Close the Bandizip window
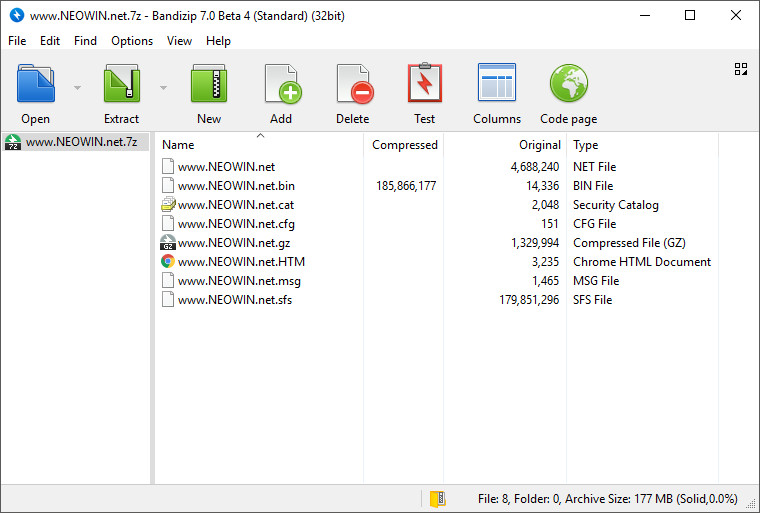760x513 pixels. coord(735,16)
